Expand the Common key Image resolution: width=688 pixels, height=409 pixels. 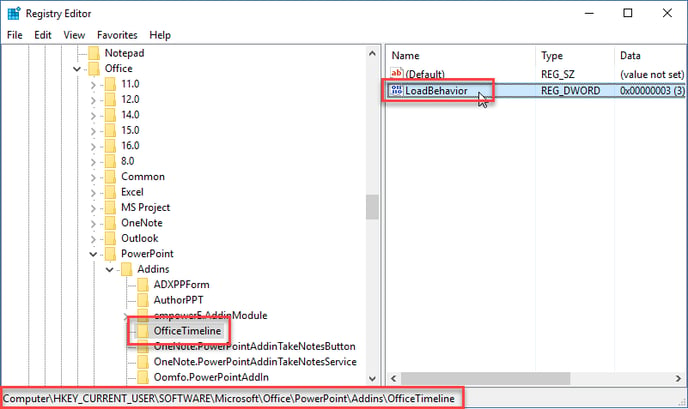pyautogui.click(x=93, y=177)
